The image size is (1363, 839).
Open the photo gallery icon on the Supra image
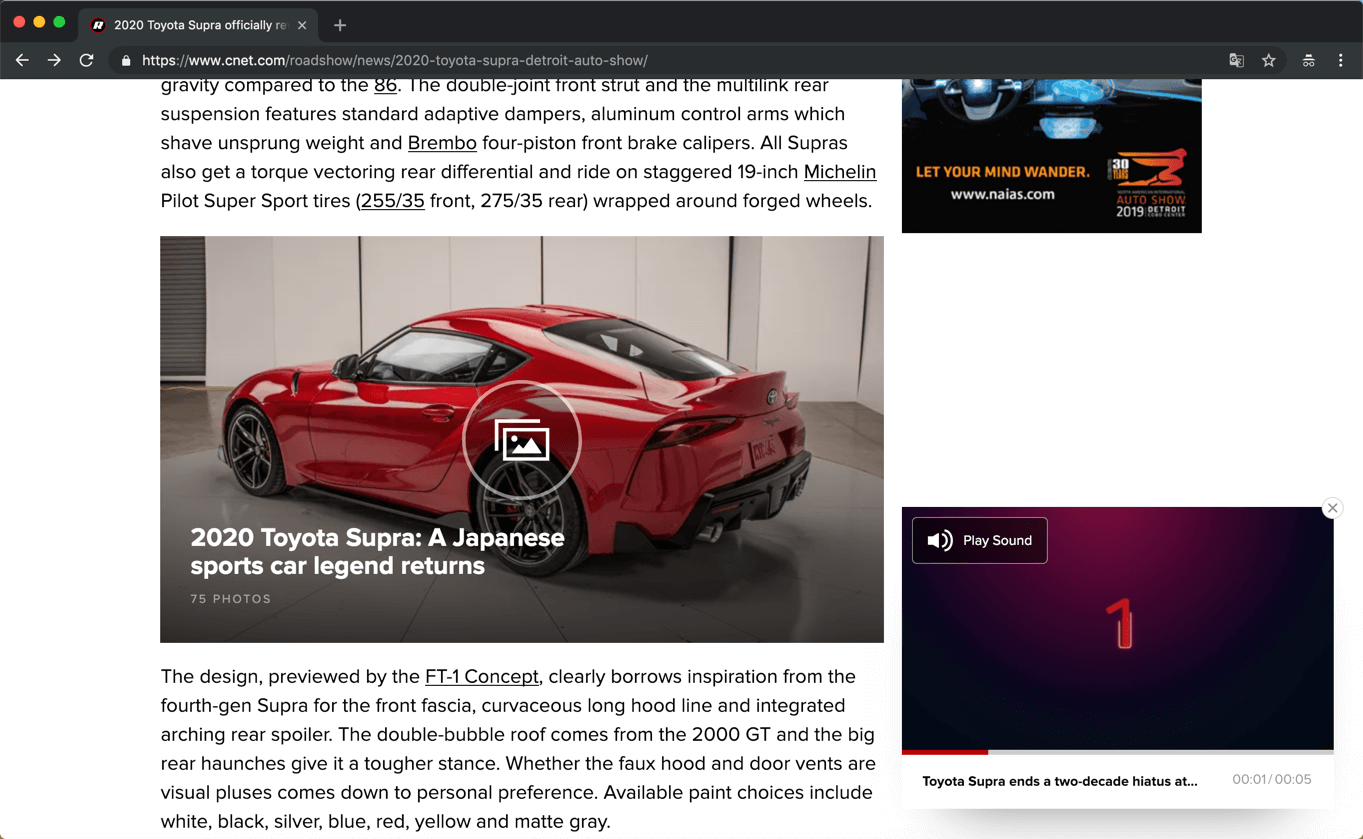pyautogui.click(x=522, y=440)
